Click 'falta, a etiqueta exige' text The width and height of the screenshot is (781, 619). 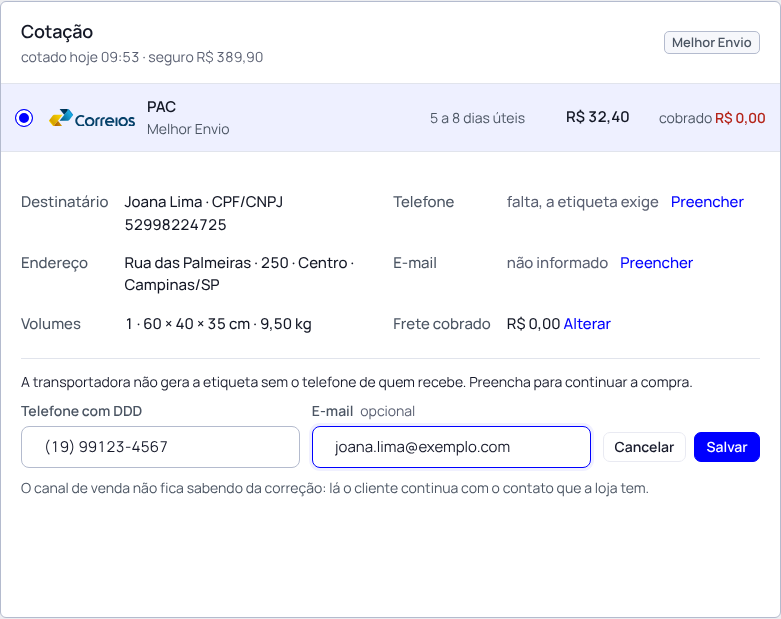pyautogui.click(x=582, y=202)
